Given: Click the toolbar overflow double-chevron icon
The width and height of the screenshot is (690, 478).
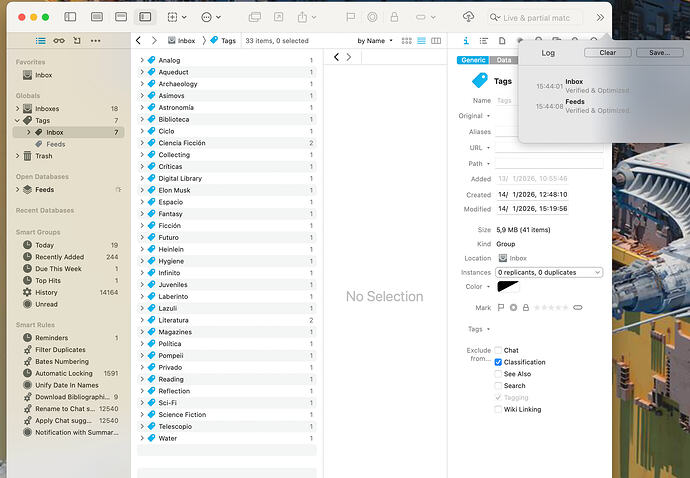Looking at the screenshot, I should click(x=600, y=17).
